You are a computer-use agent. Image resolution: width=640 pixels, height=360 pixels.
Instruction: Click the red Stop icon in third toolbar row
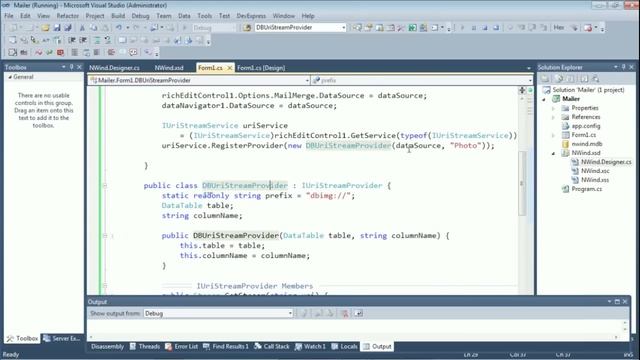pos(60,53)
